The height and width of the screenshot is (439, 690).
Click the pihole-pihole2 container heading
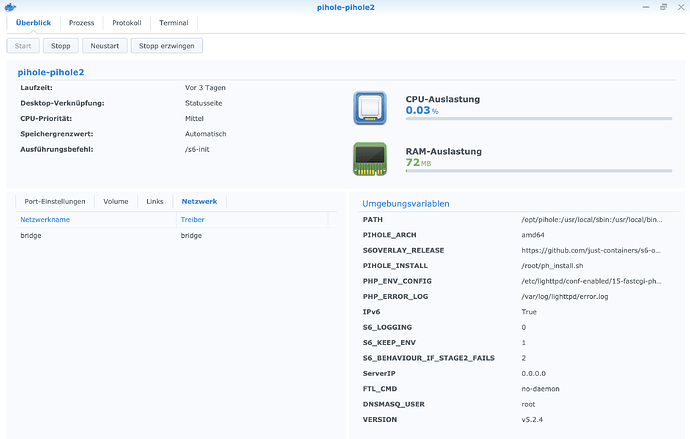point(51,72)
